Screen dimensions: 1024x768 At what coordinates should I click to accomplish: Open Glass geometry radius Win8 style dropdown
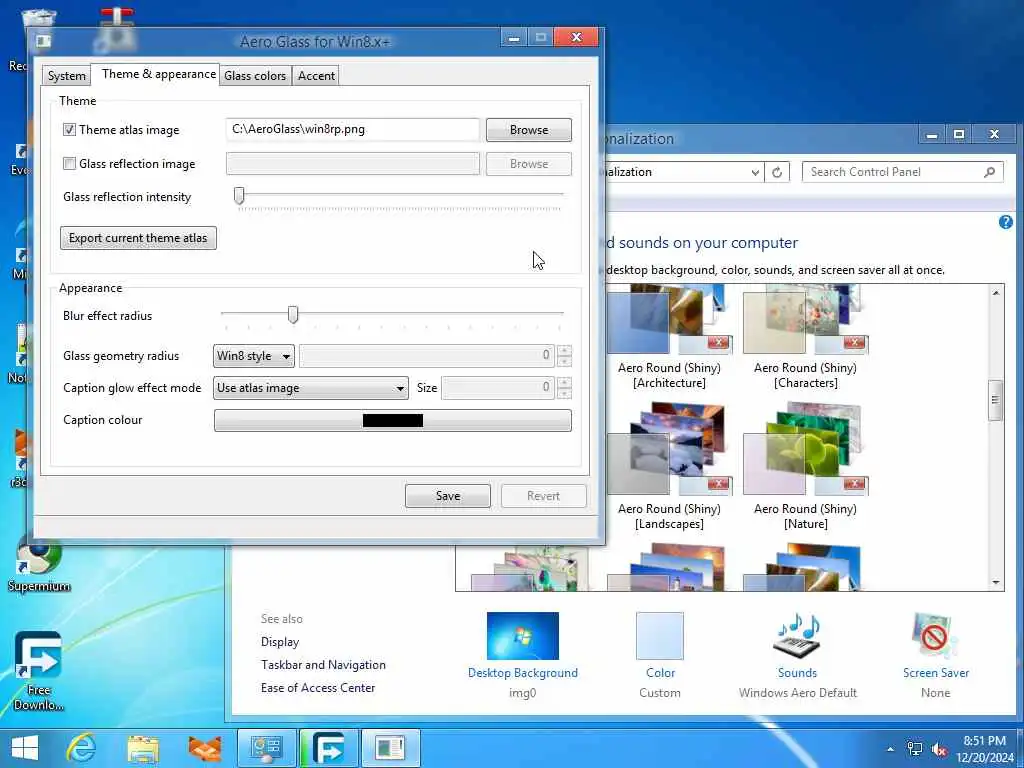(253, 356)
